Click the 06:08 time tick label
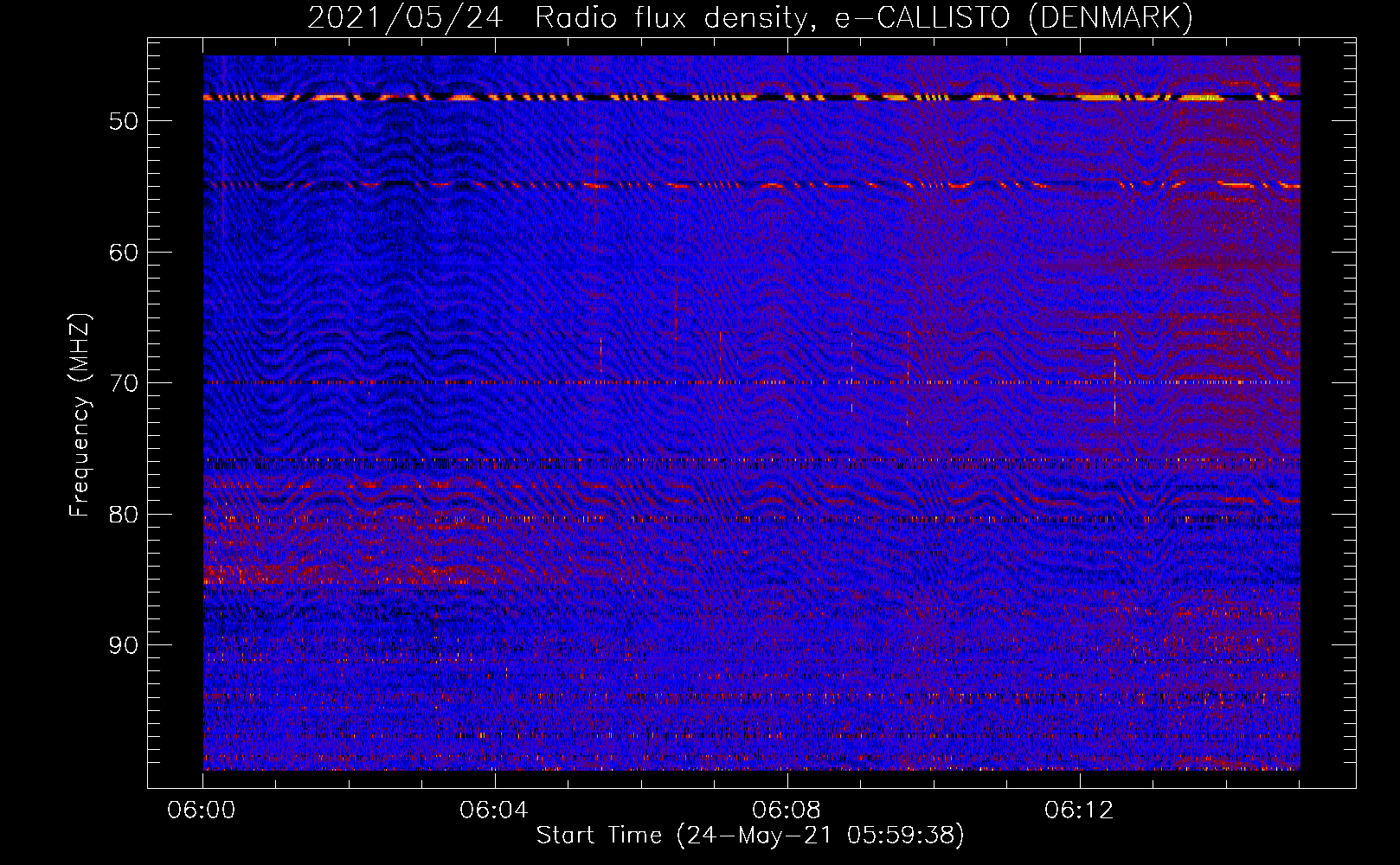The width and height of the screenshot is (1400, 865). tap(787, 811)
